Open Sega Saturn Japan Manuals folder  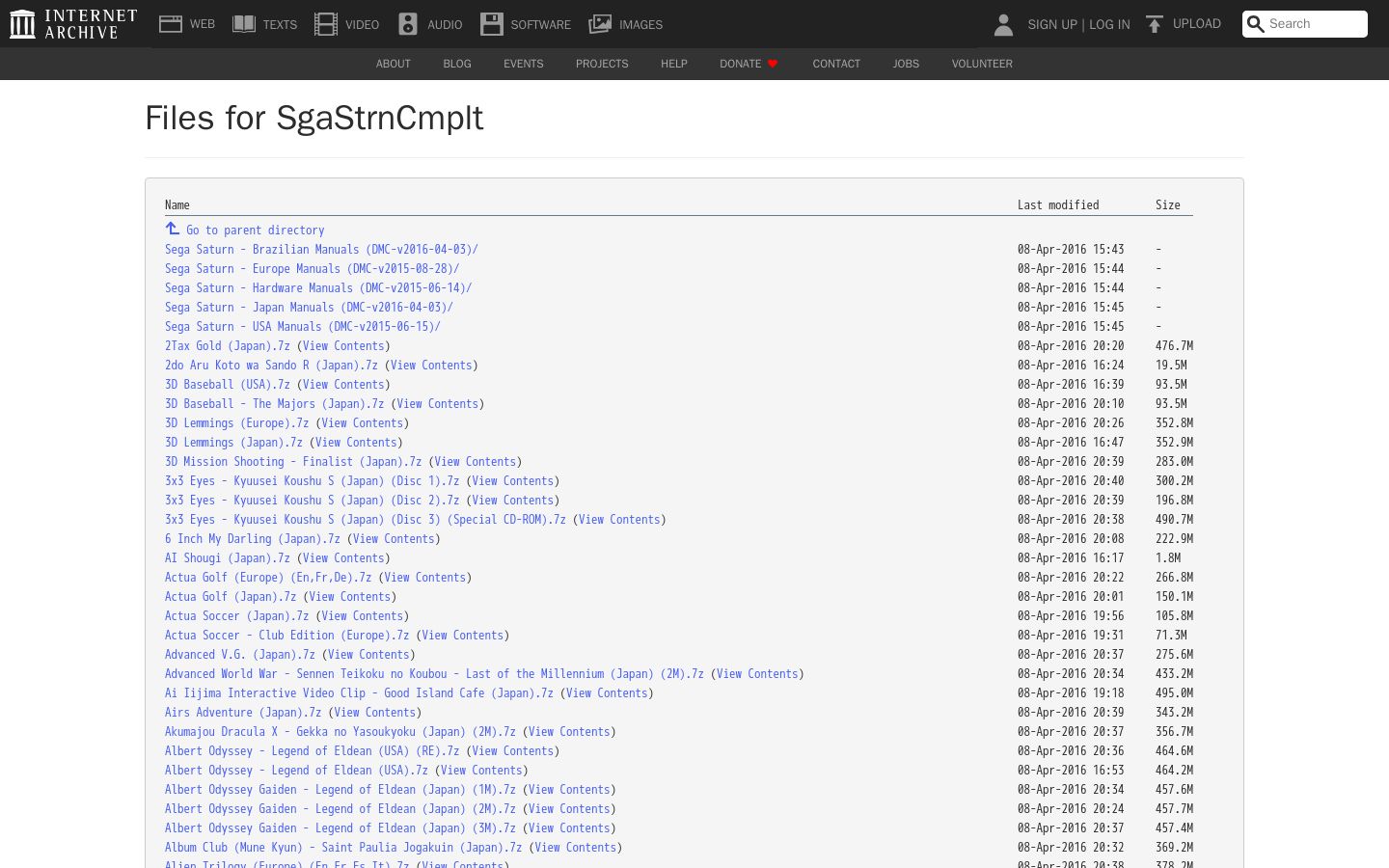309,308
